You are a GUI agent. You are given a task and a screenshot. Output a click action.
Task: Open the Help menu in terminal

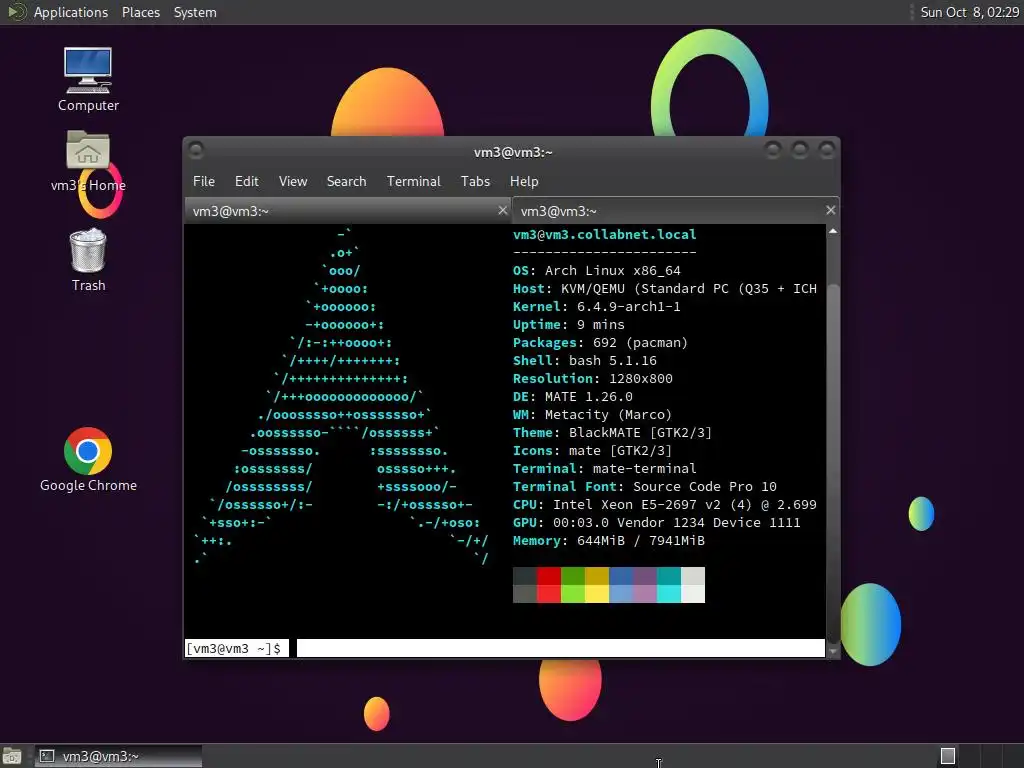point(524,182)
